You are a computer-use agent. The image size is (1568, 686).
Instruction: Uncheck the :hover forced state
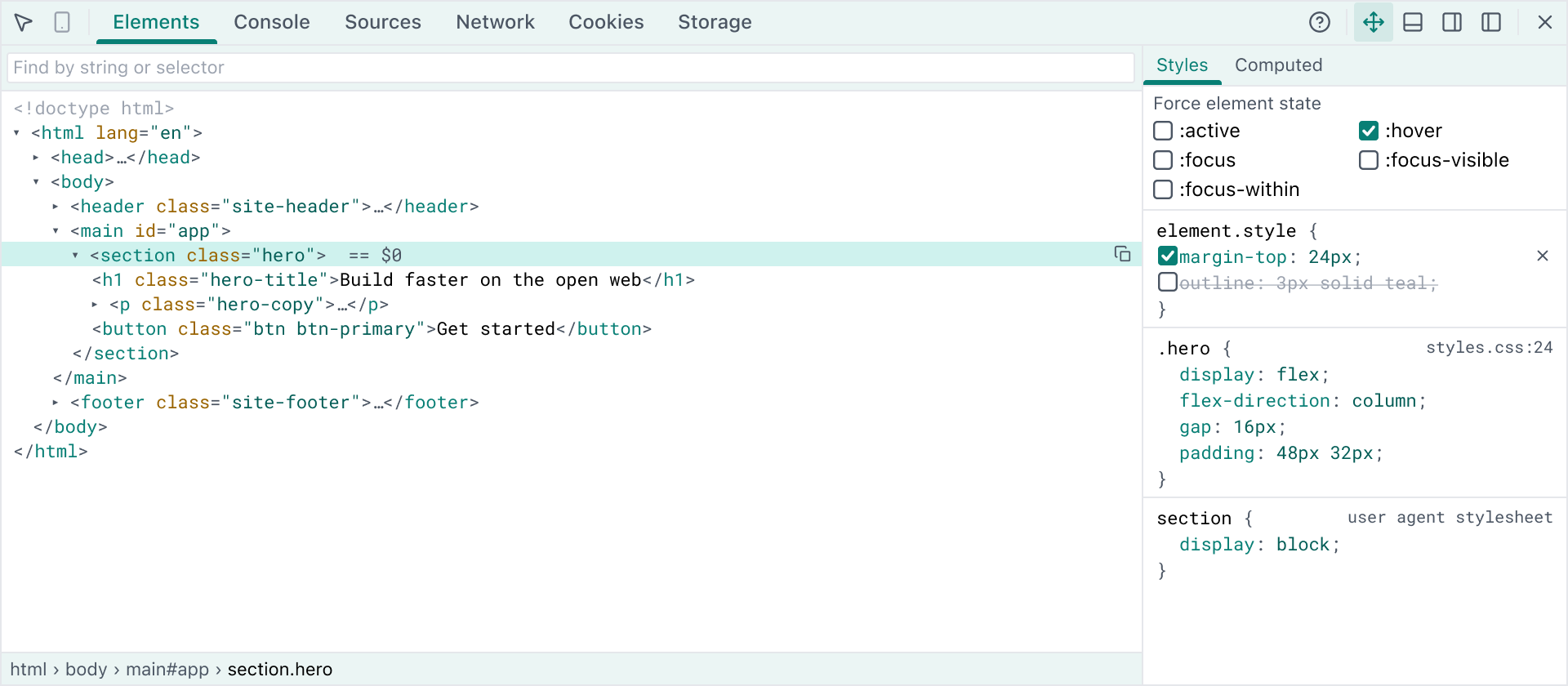pos(1369,131)
